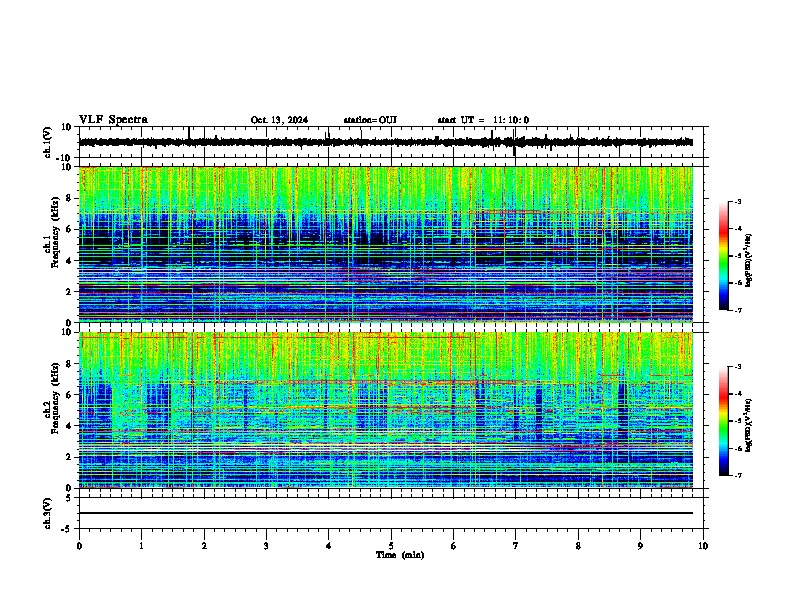Click the "ch.1(V)" waveform axis label

(x=48, y=142)
